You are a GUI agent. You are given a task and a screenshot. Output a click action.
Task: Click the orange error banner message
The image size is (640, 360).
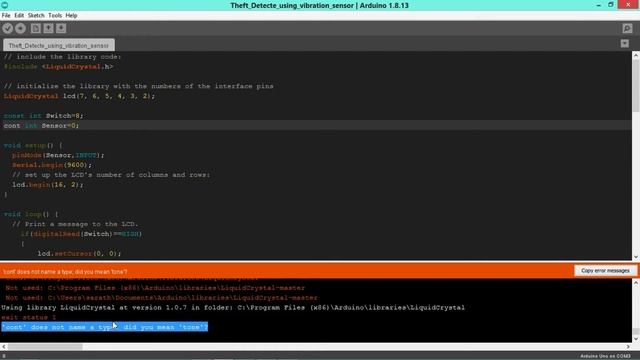click(x=65, y=271)
